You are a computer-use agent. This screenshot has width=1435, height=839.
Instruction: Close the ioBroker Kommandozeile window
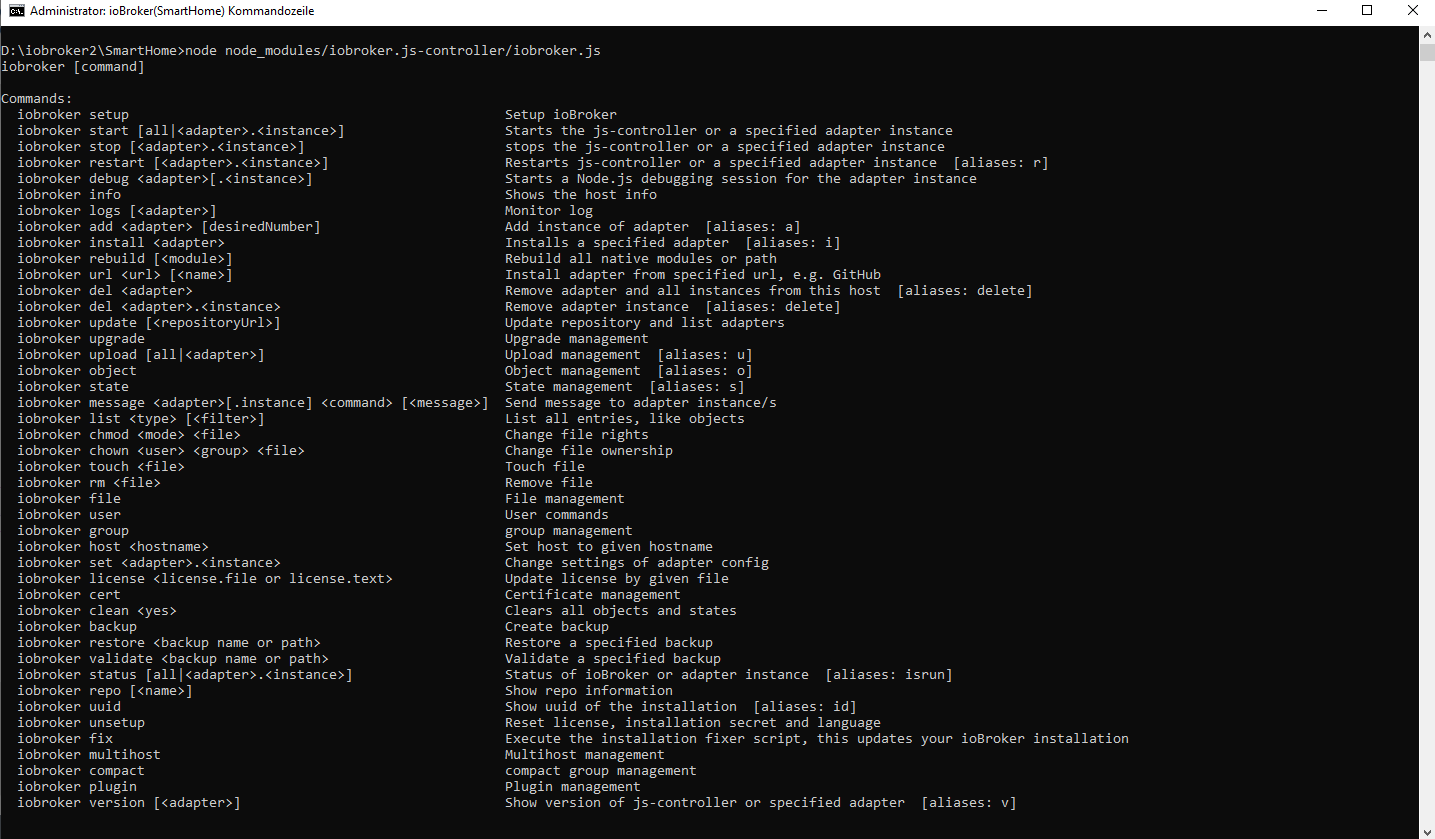click(x=1411, y=11)
